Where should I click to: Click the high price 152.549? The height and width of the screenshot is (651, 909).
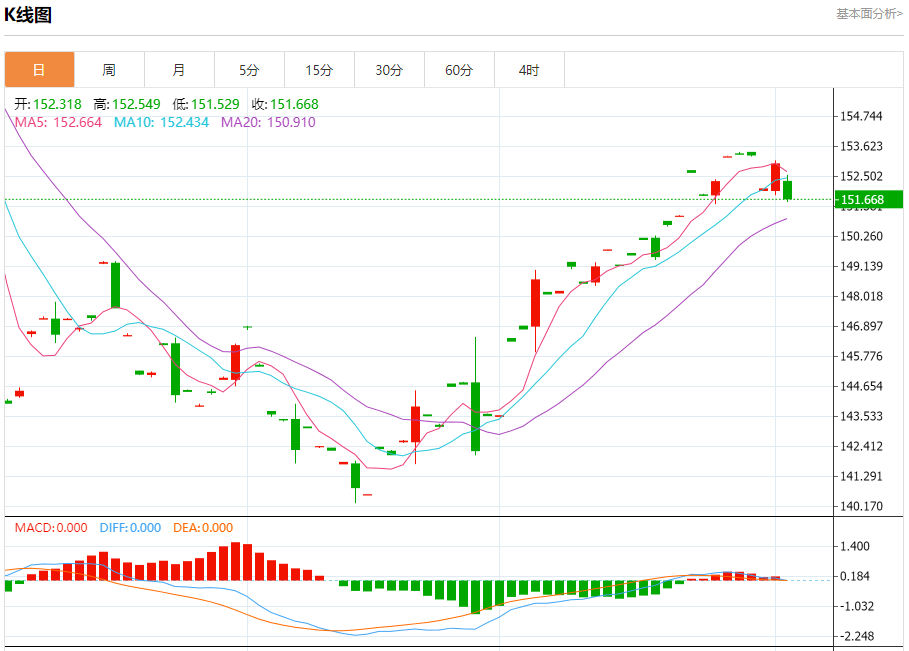click(136, 104)
